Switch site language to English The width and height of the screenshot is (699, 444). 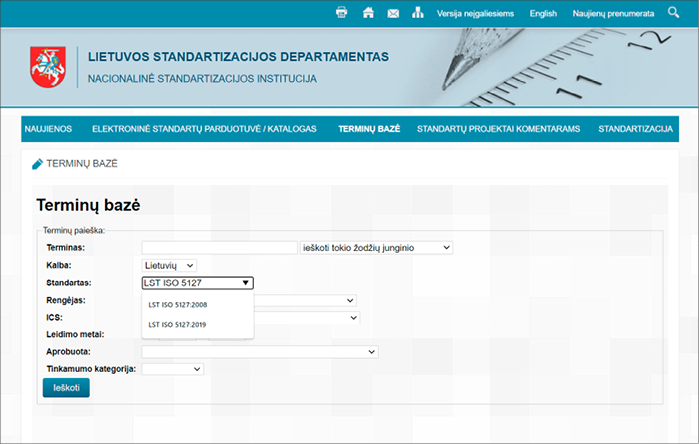pyautogui.click(x=543, y=14)
